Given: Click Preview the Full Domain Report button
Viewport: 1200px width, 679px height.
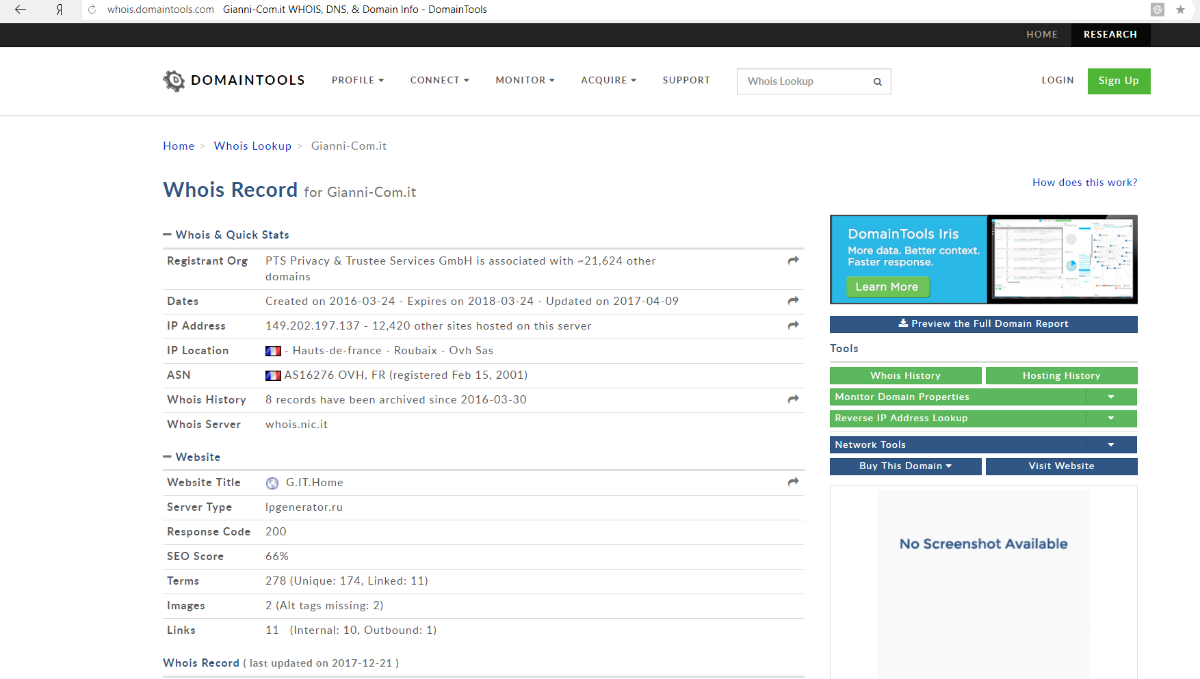Looking at the screenshot, I should 983,324.
